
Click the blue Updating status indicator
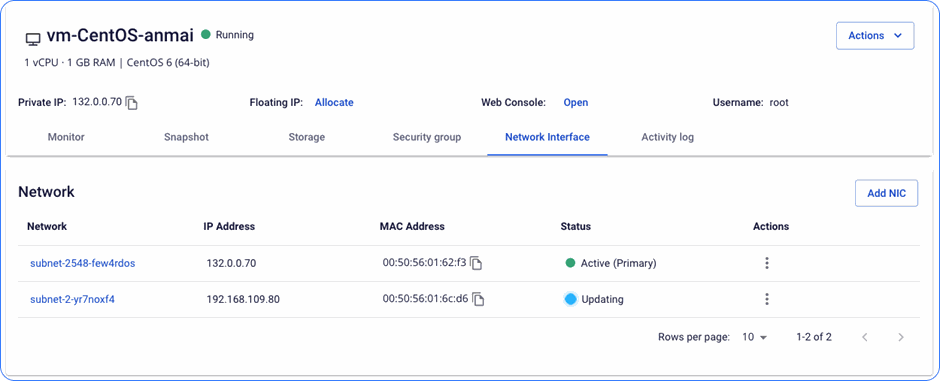(x=570, y=299)
